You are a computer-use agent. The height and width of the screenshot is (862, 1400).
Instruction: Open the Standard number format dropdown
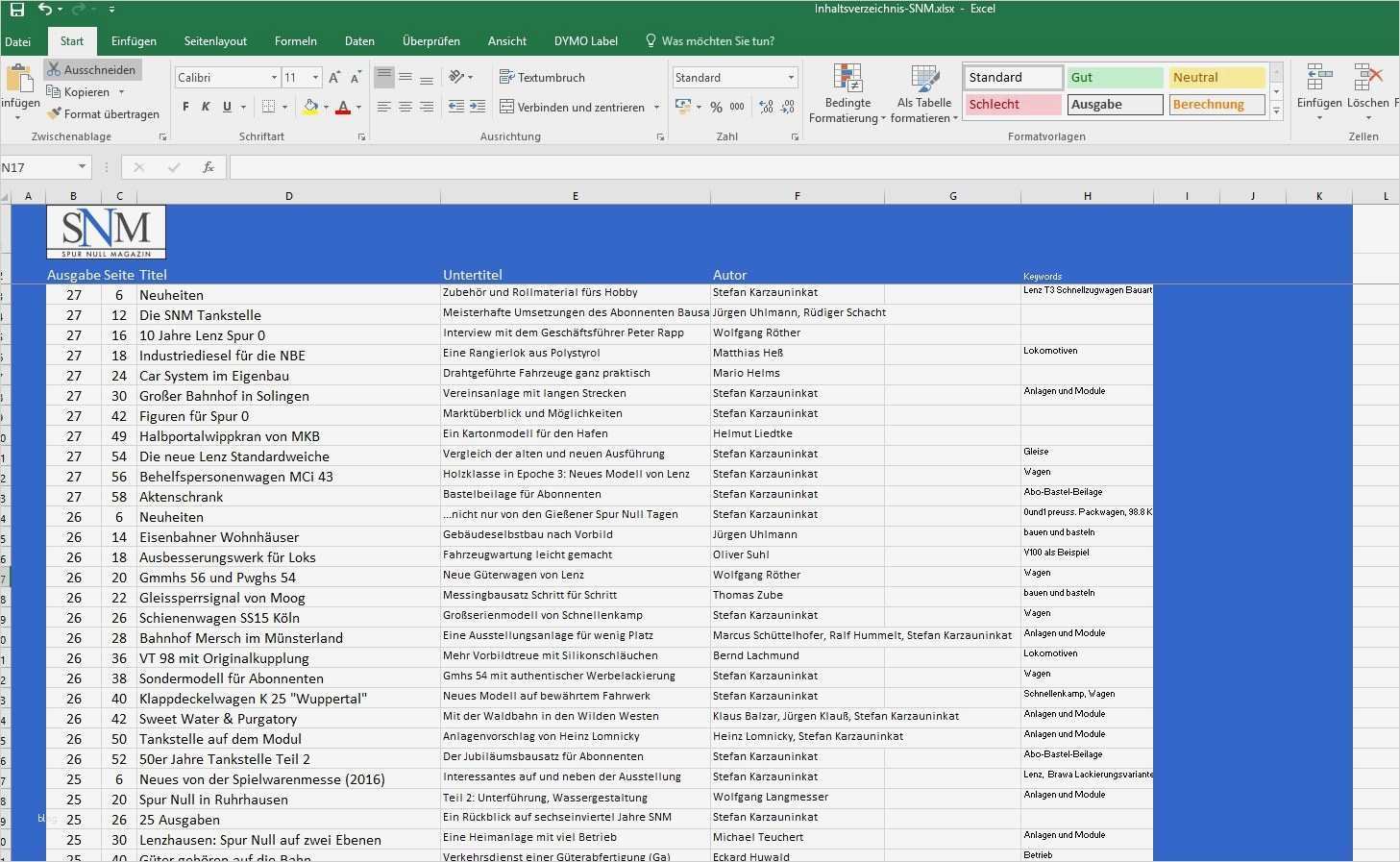pyautogui.click(x=791, y=77)
